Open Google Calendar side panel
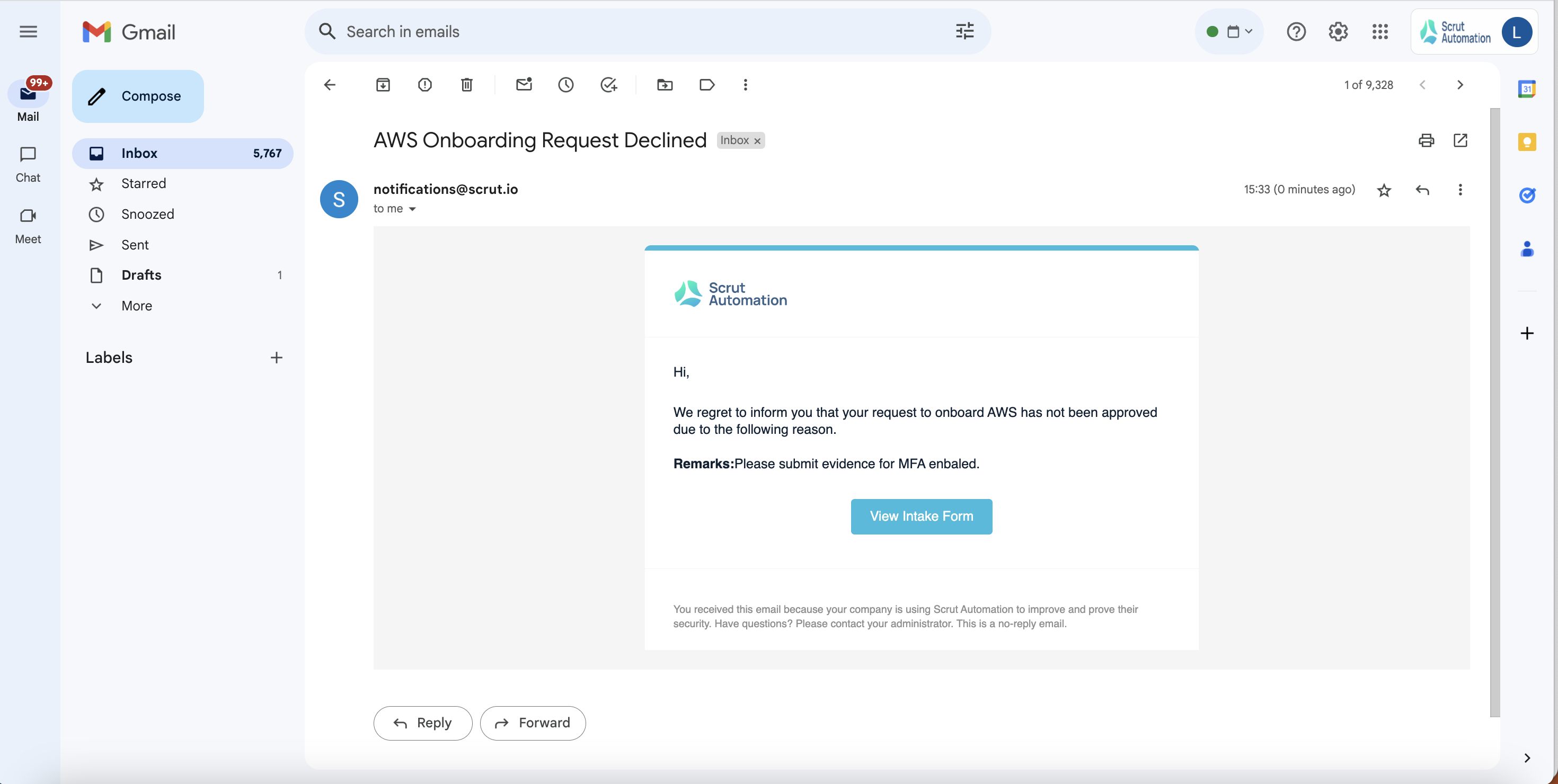Screen dimensions: 1558x784 (1527, 89)
